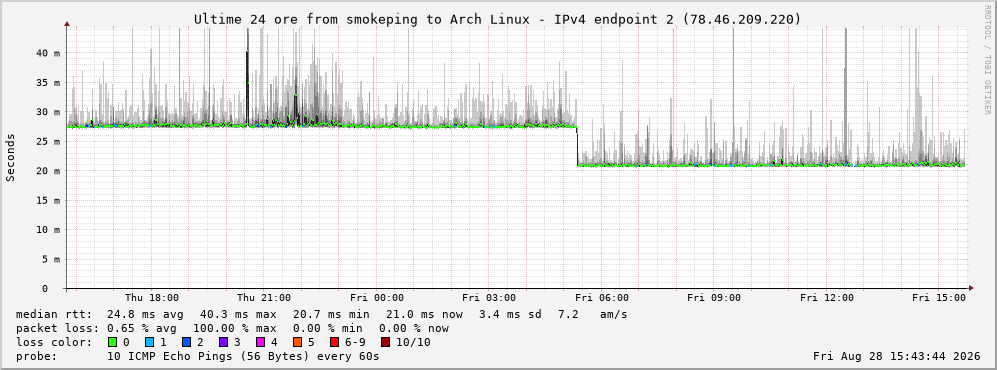Click the Fri 00:00 time axis label
The image size is (997, 370).
click(377, 298)
